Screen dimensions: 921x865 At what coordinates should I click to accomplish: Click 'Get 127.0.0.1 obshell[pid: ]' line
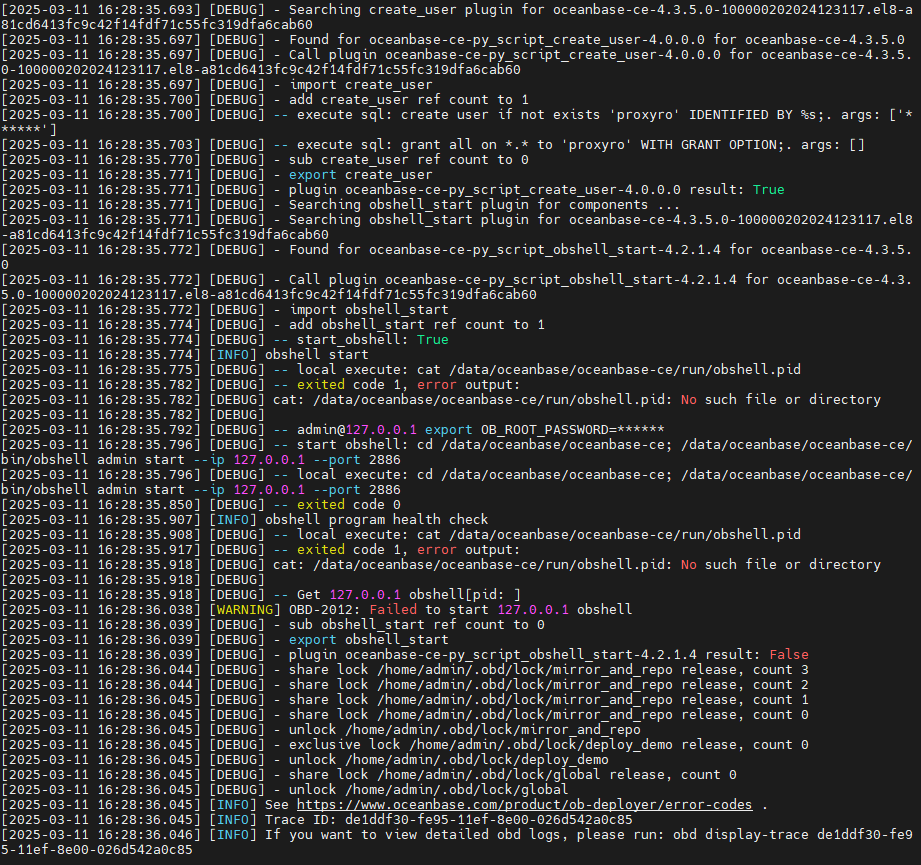(408, 594)
